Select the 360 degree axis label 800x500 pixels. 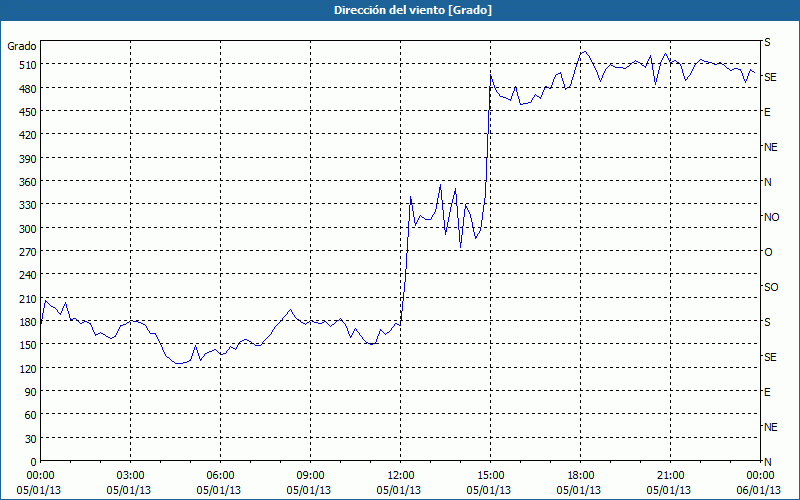tap(29, 182)
